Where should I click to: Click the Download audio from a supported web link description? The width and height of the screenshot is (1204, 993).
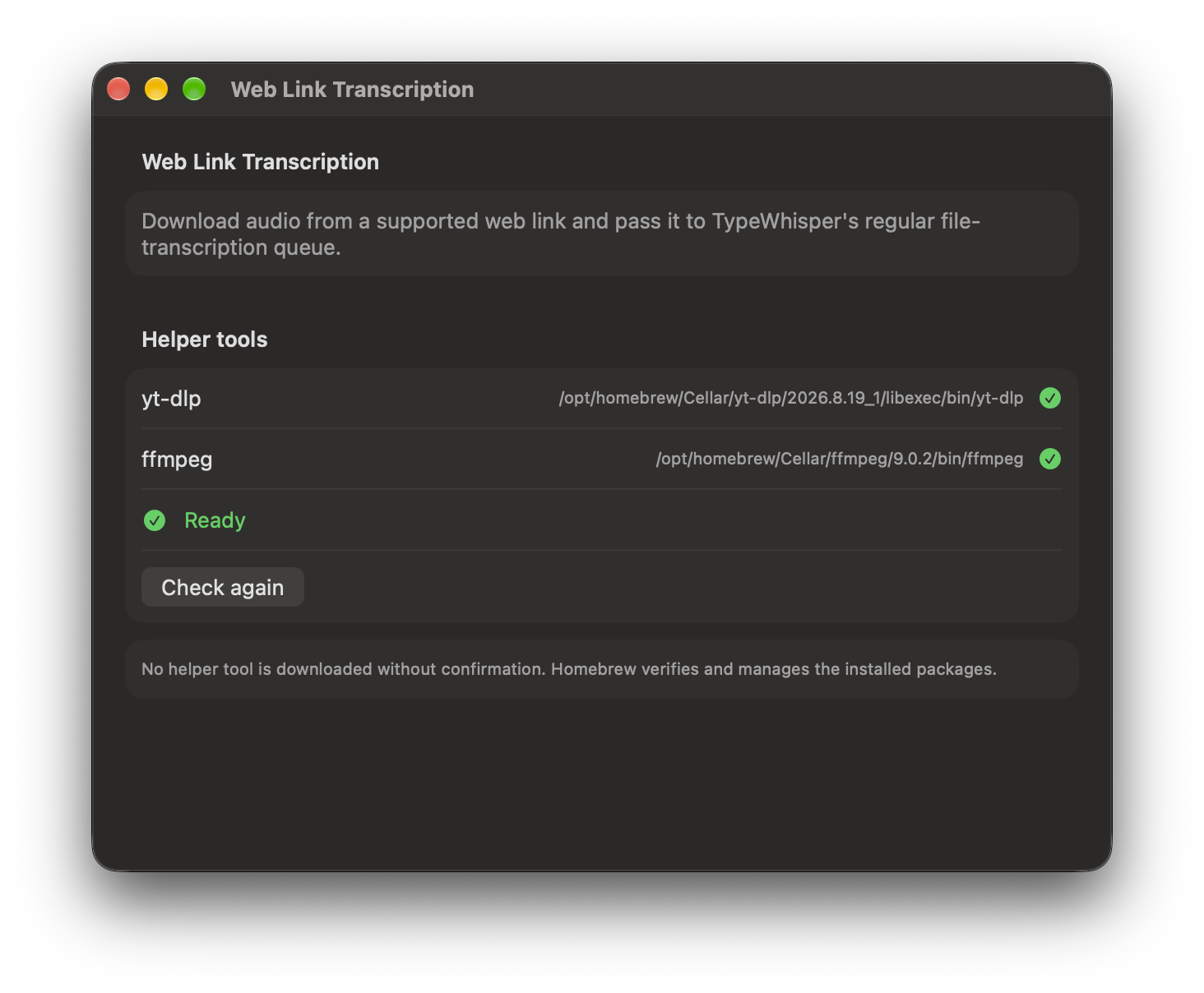coord(561,234)
